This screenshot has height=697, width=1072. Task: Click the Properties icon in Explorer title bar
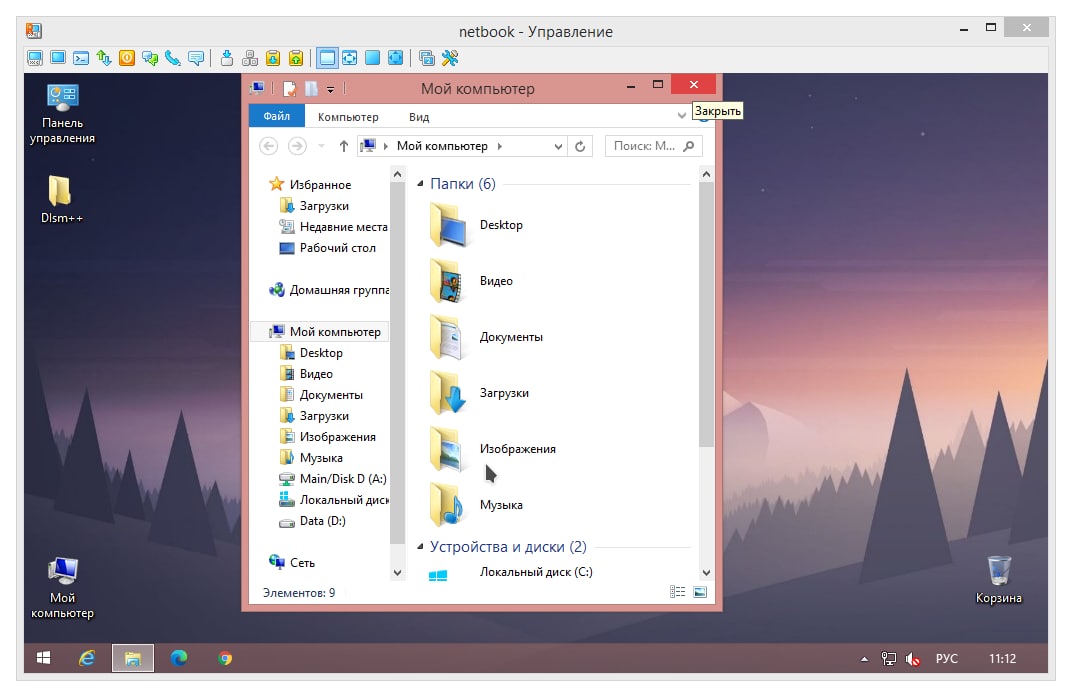[x=290, y=88]
